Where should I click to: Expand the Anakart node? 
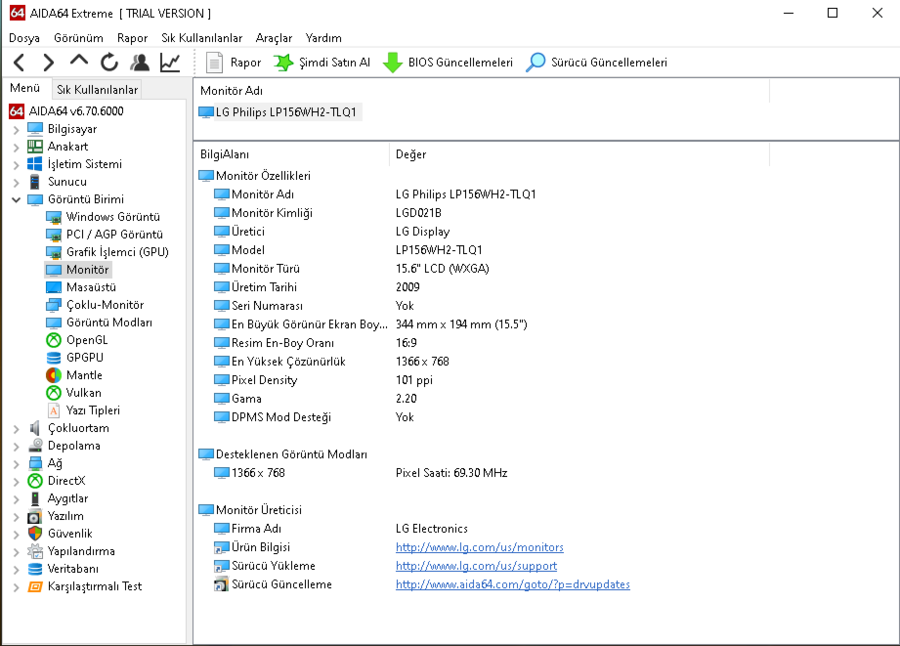(16, 147)
